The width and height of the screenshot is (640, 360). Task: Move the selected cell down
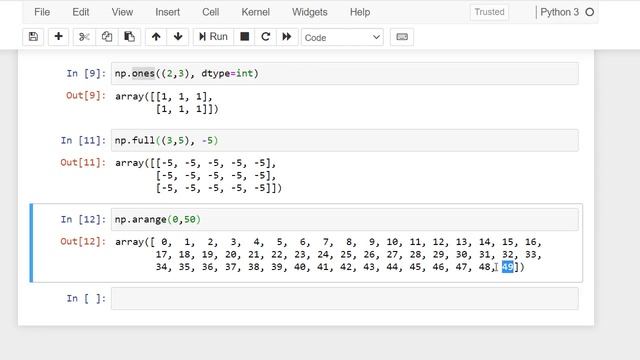(178, 37)
